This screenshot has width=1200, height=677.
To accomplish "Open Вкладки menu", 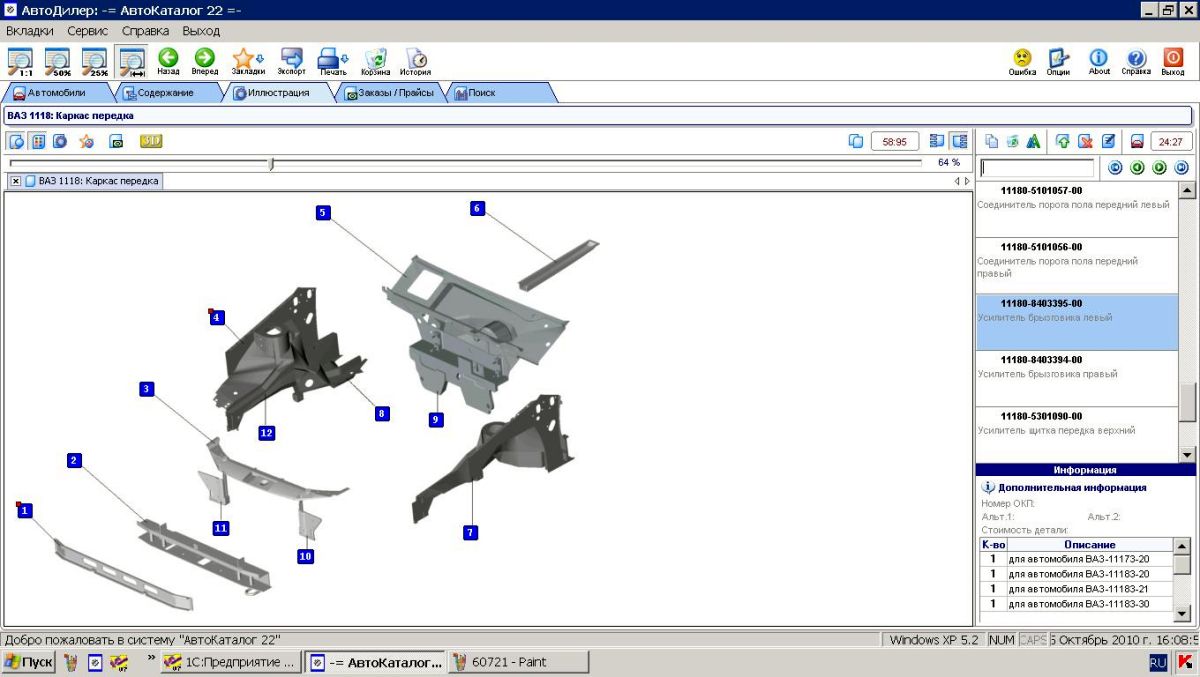I will point(30,31).
